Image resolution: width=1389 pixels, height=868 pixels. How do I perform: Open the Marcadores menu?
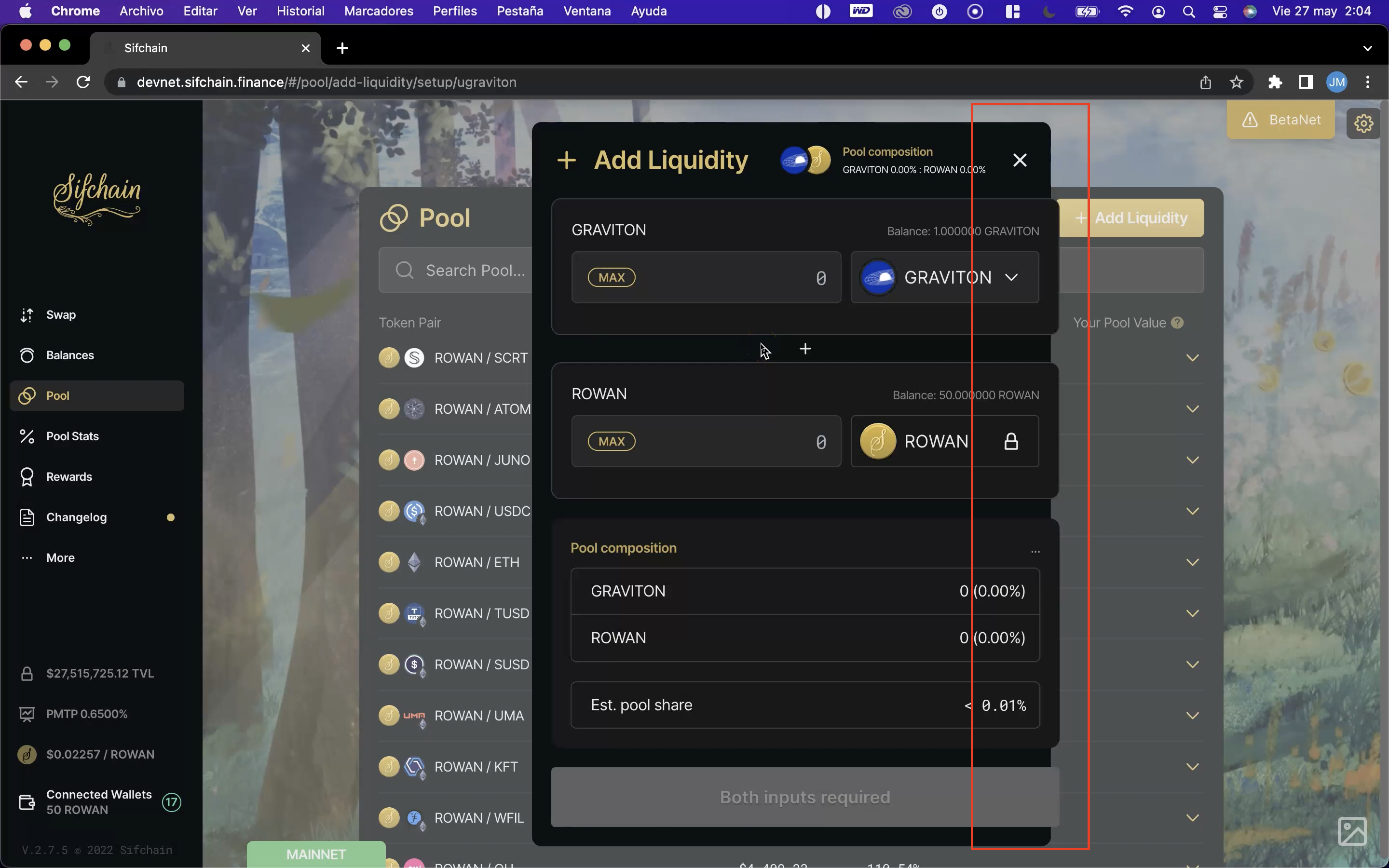click(x=378, y=11)
